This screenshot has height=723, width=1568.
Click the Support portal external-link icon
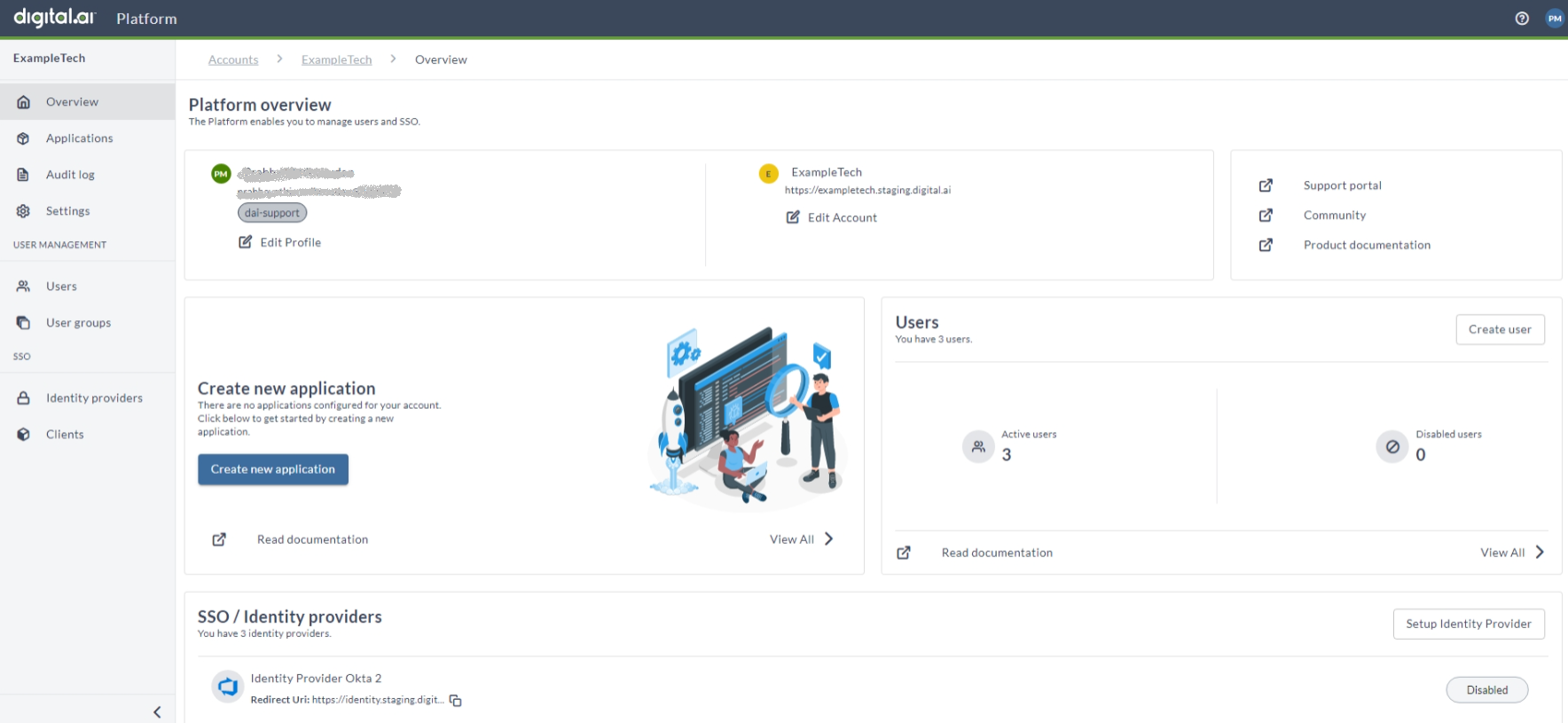(1266, 185)
